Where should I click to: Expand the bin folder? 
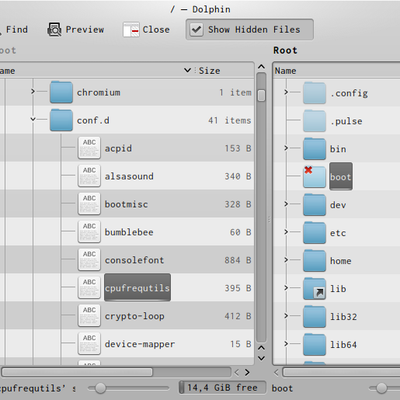pyautogui.click(x=286, y=148)
